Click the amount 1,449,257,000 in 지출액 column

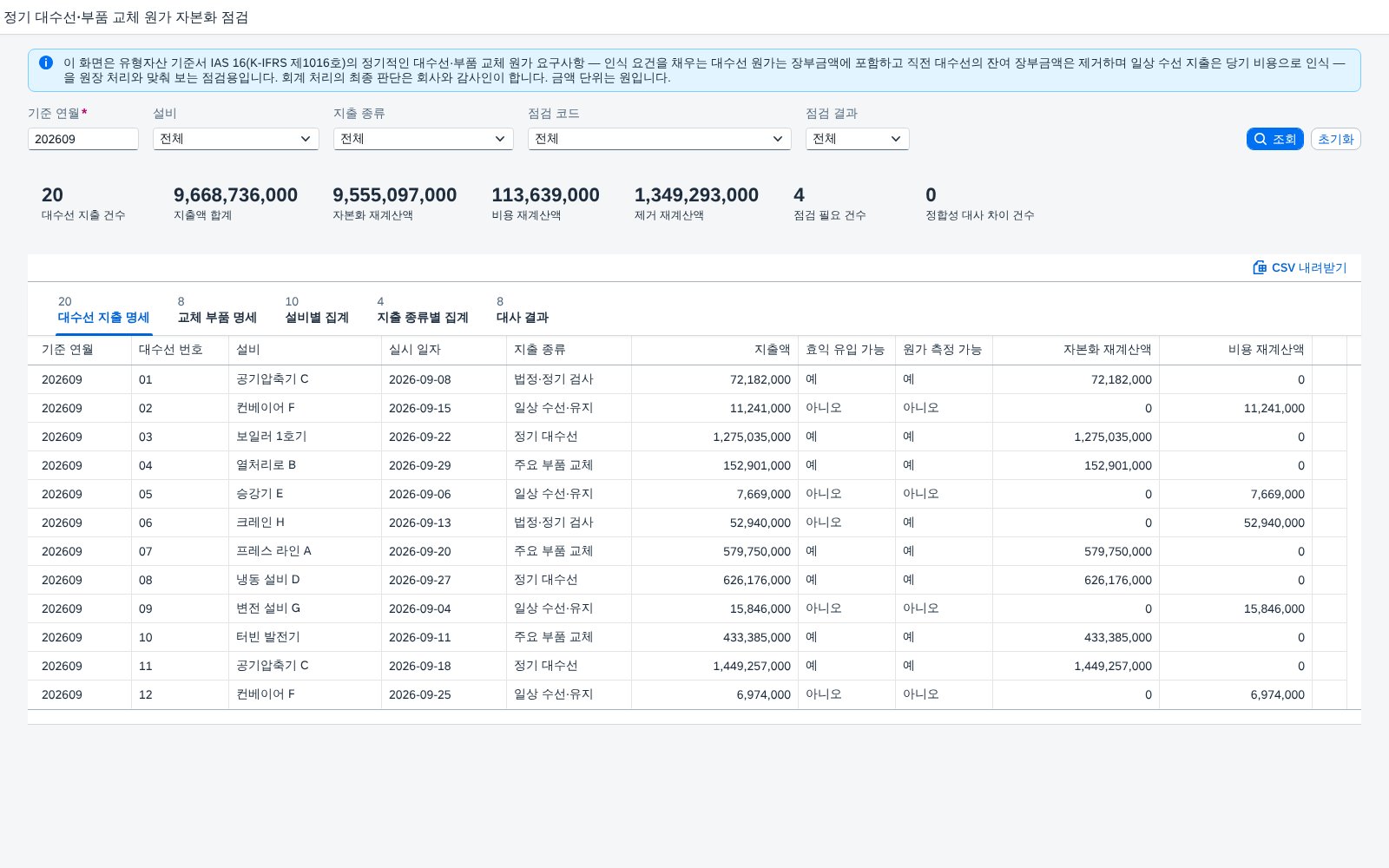tap(752, 666)
